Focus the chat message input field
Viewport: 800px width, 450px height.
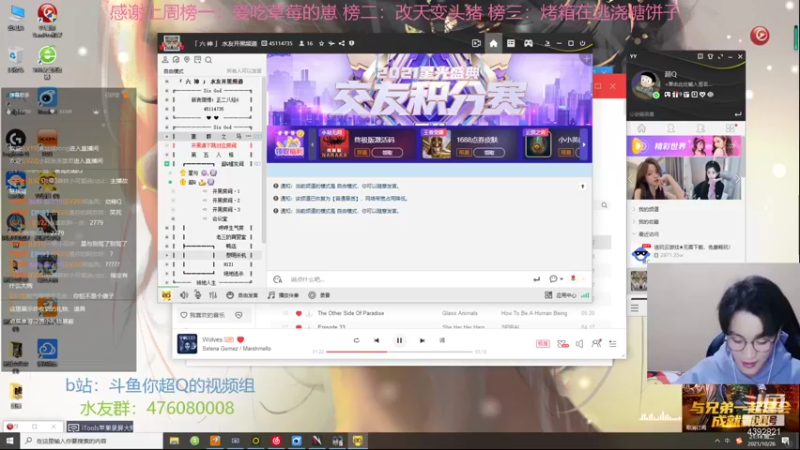click(x=408, y=279)
